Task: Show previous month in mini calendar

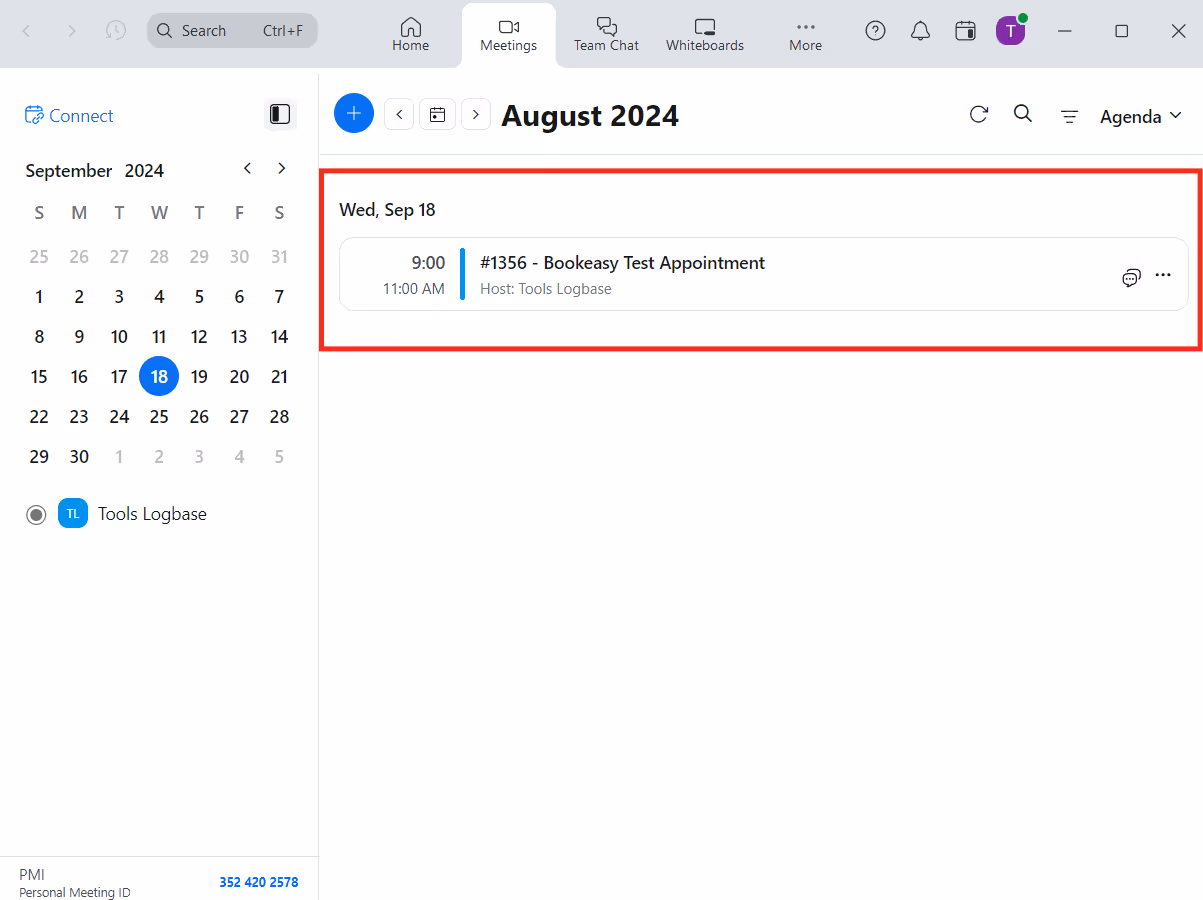Action: pos(247,168)
